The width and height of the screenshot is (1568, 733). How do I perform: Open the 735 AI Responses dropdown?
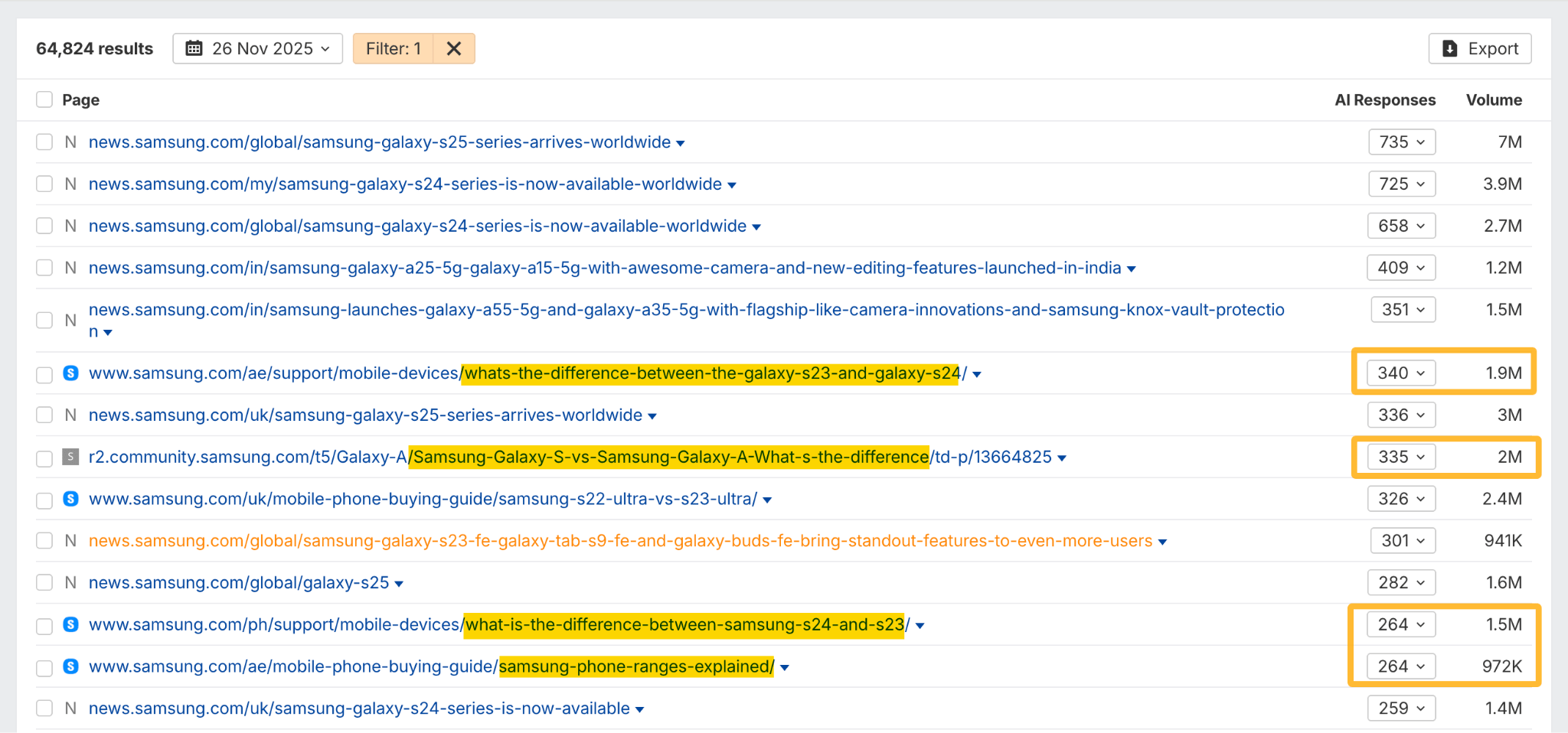click(x=1402, y=142)
